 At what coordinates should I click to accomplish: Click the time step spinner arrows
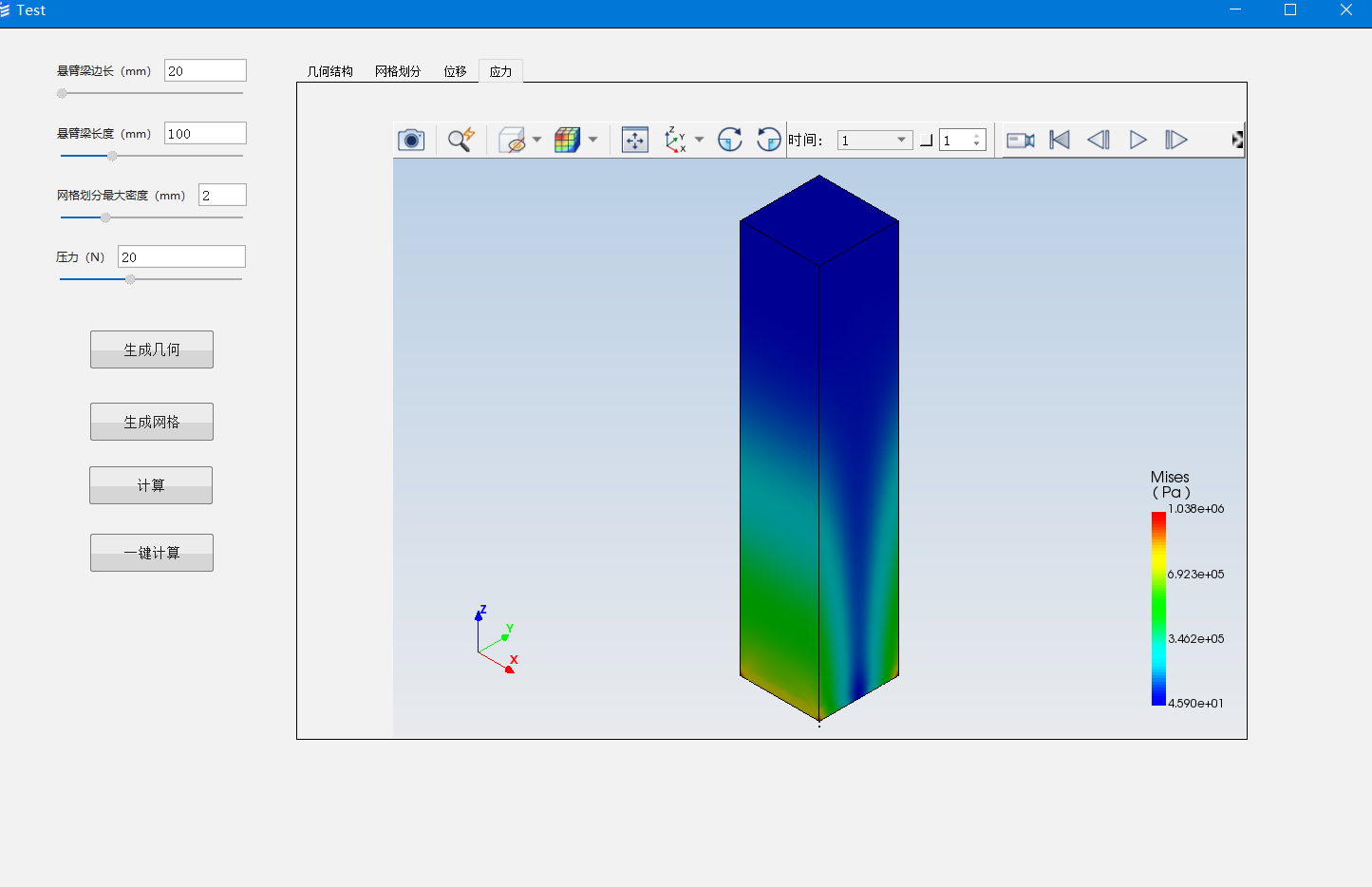tap(976, 140)
